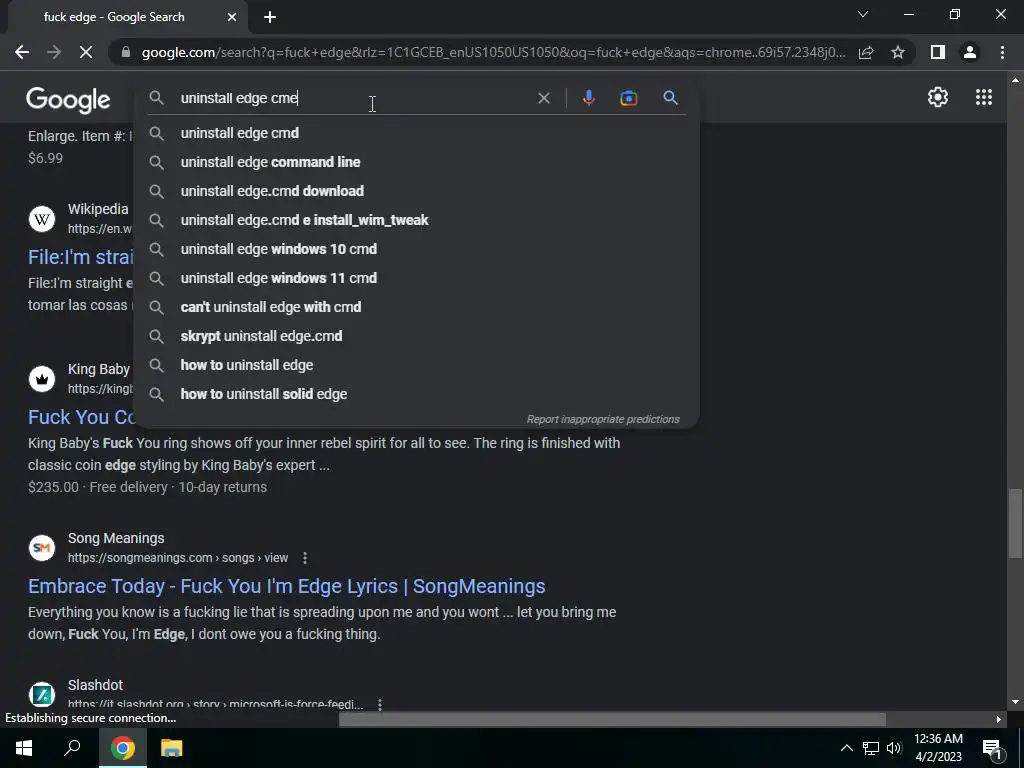Image resolution: width=1024 pixels, height=768 pixels.
Task: Open the tab search chevron
Action: pyautogui.click(x=863, y=14)
